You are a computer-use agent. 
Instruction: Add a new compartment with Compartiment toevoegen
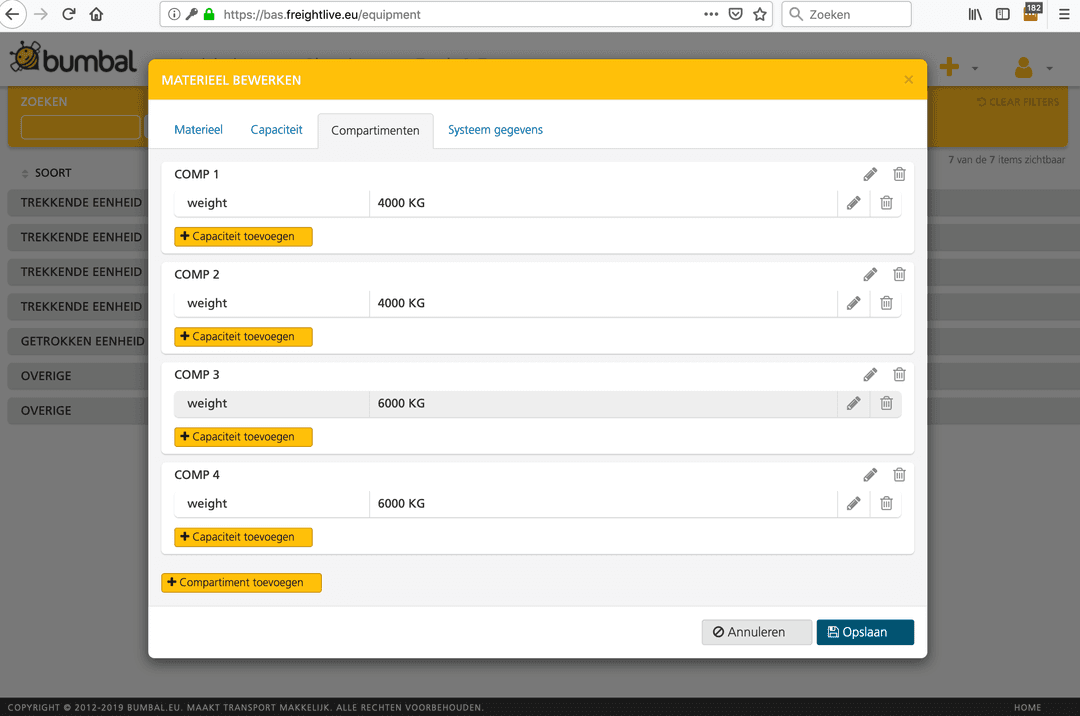241,583
